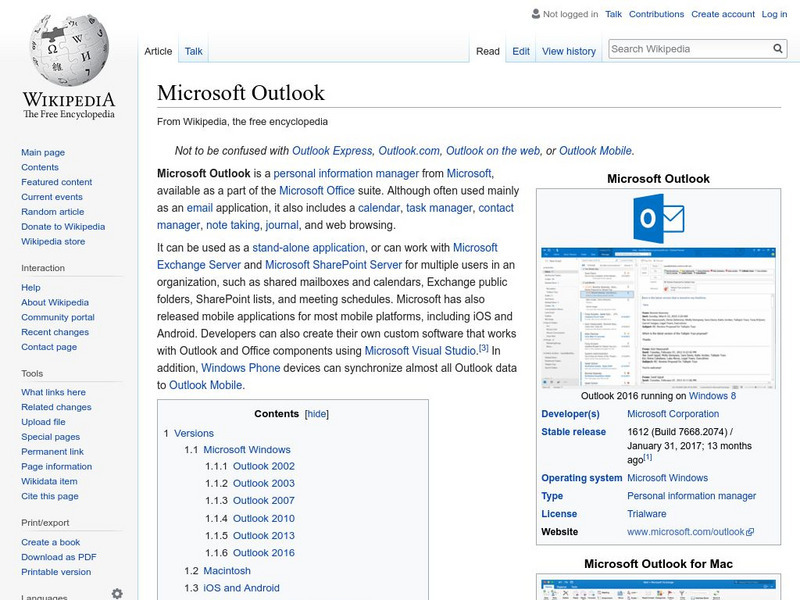Open the View history tab
800x600 pixels.
[569, 51]
